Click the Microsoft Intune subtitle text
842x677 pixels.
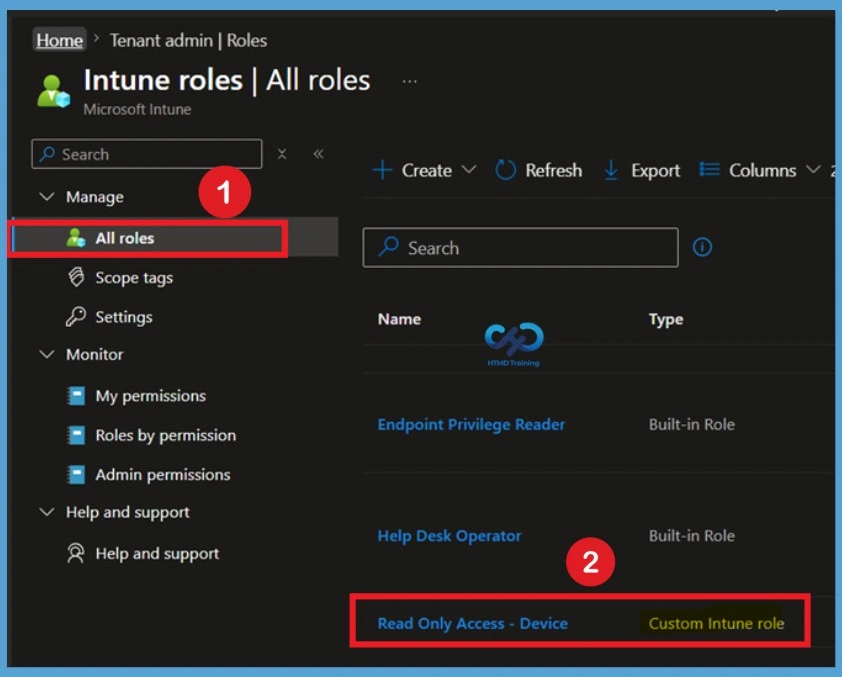137,110
